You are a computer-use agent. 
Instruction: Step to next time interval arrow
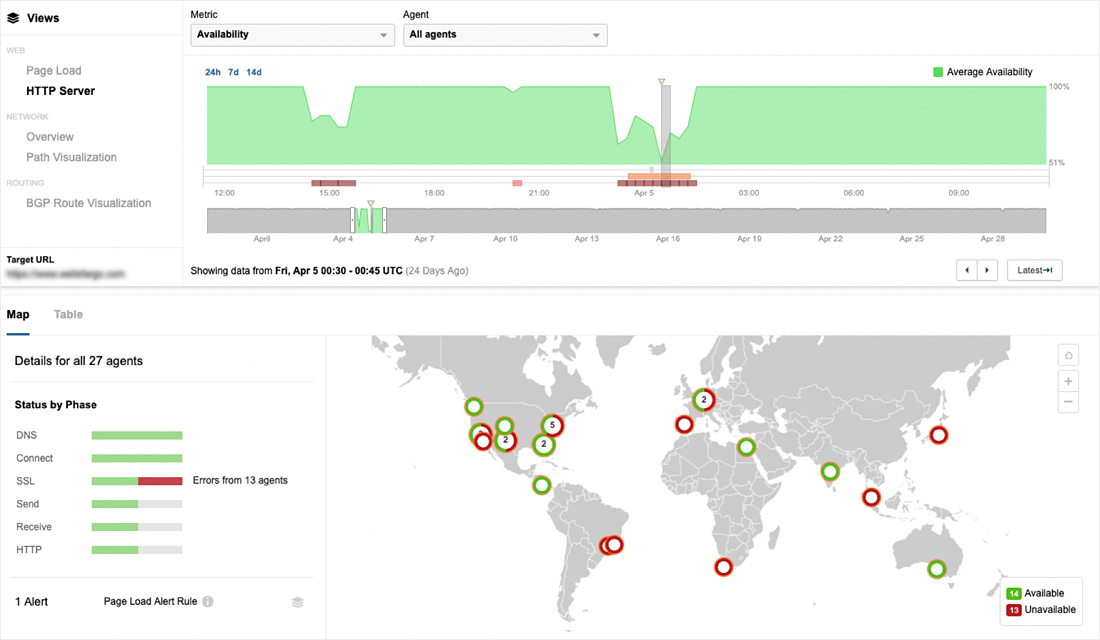(x=987, y=270)
